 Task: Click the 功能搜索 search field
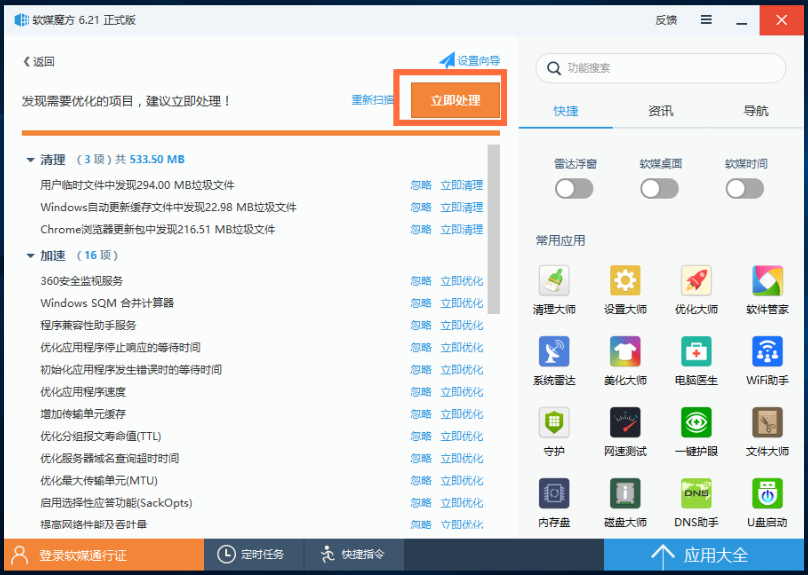point(661,68)
